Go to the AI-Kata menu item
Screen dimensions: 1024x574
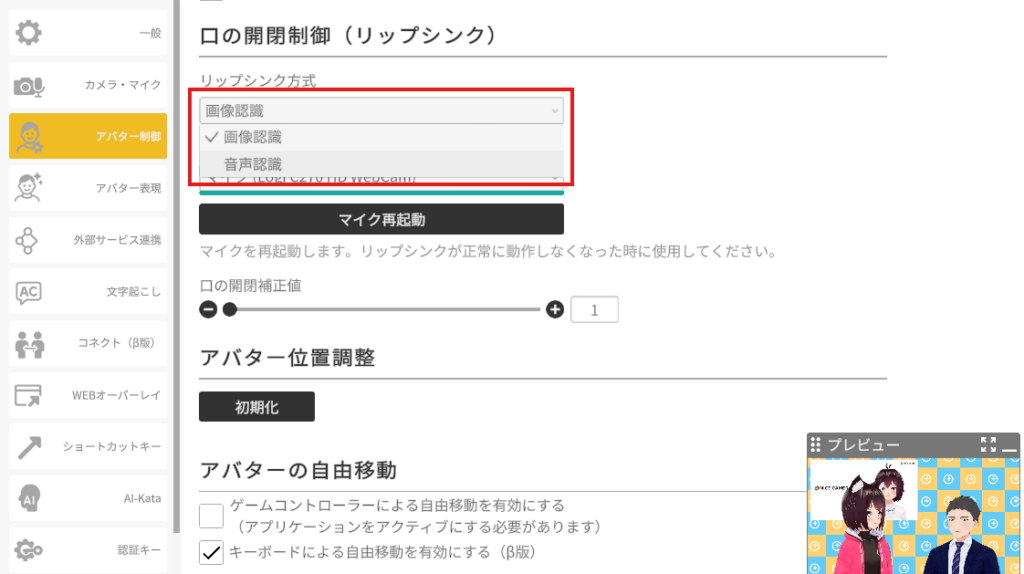click(88, 498)
